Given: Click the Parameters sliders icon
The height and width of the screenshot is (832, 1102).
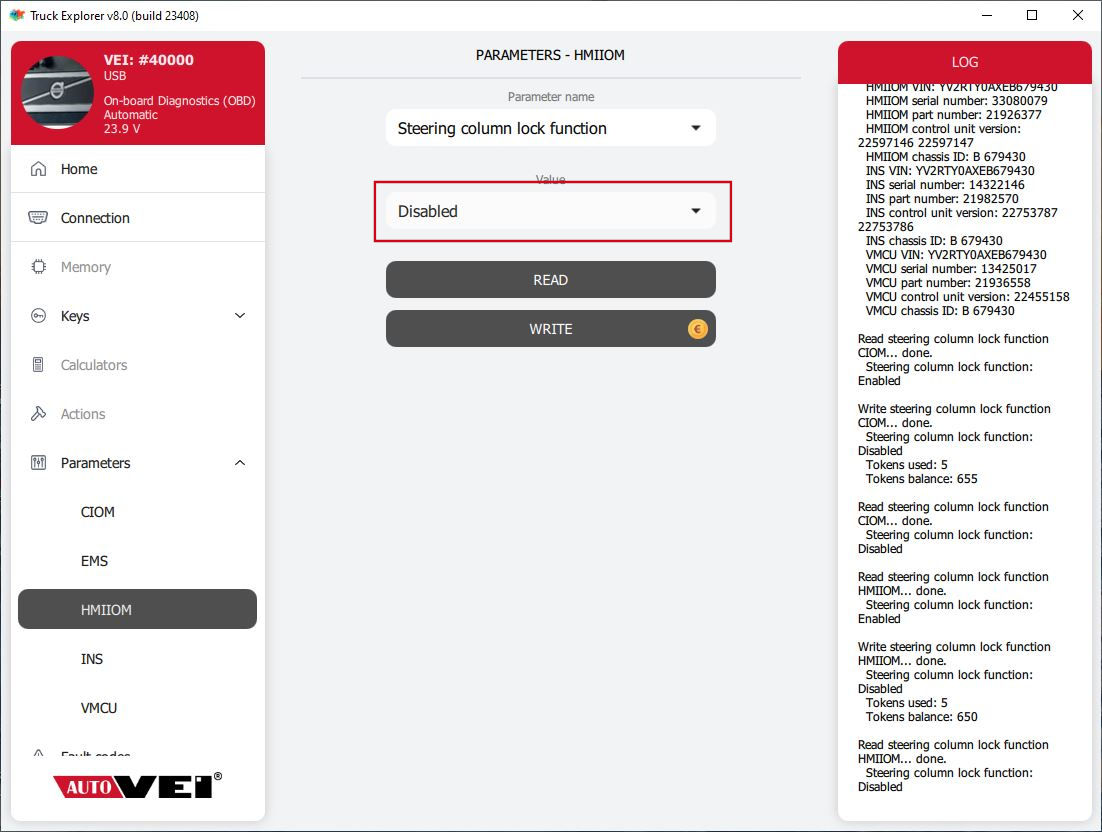Looking at the screenshot, I should [x=39, y=463].
